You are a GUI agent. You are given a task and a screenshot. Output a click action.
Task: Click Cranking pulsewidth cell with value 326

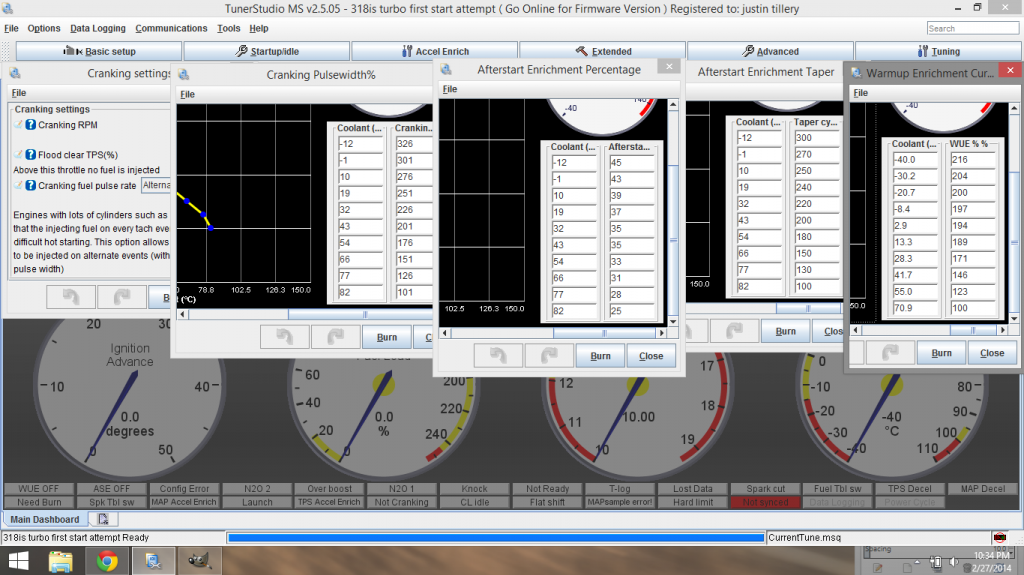pyautogui.click(x=414, y=144)
